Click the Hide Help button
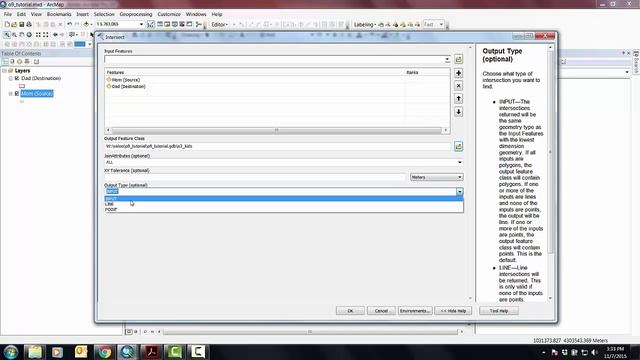Screen dimensions: 640x360 (453, 311)
